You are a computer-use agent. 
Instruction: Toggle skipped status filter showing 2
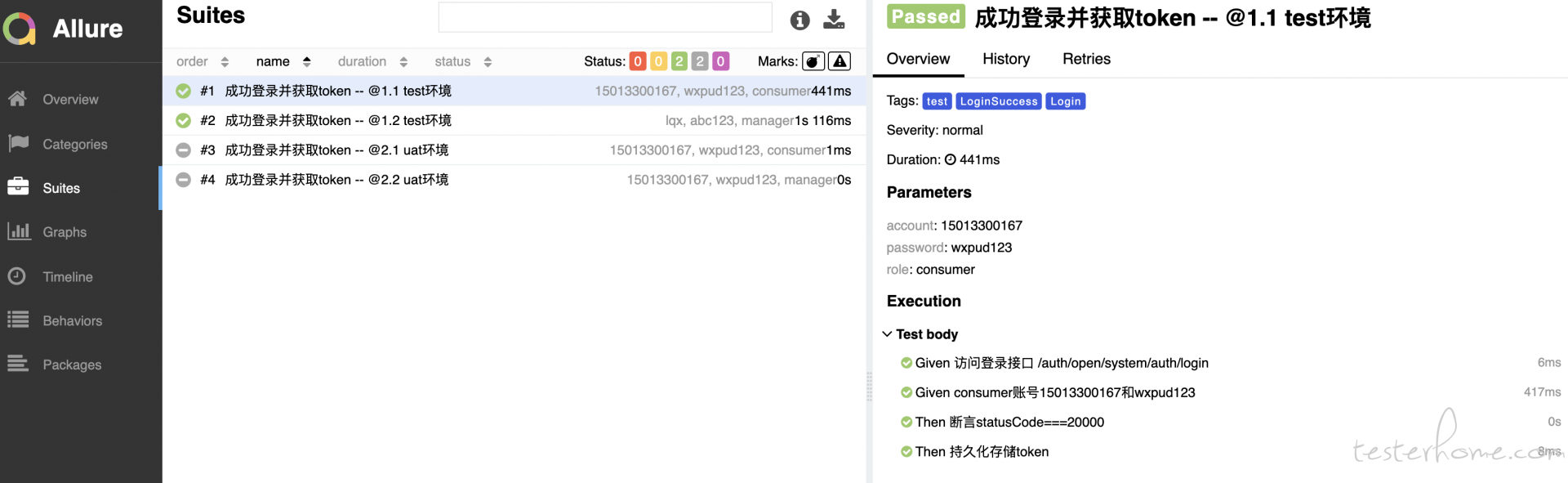pos(700,61)
